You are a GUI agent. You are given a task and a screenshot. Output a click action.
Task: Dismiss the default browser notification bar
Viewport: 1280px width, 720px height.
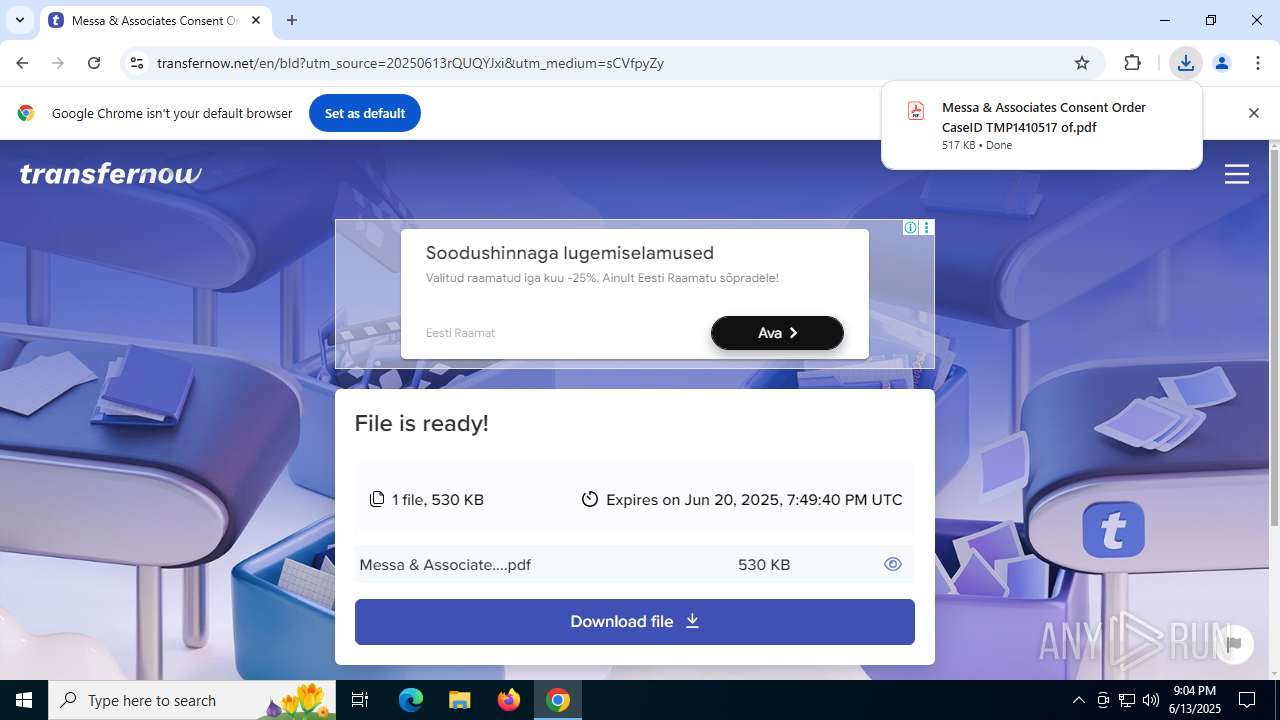click(x=1253, y=113)
